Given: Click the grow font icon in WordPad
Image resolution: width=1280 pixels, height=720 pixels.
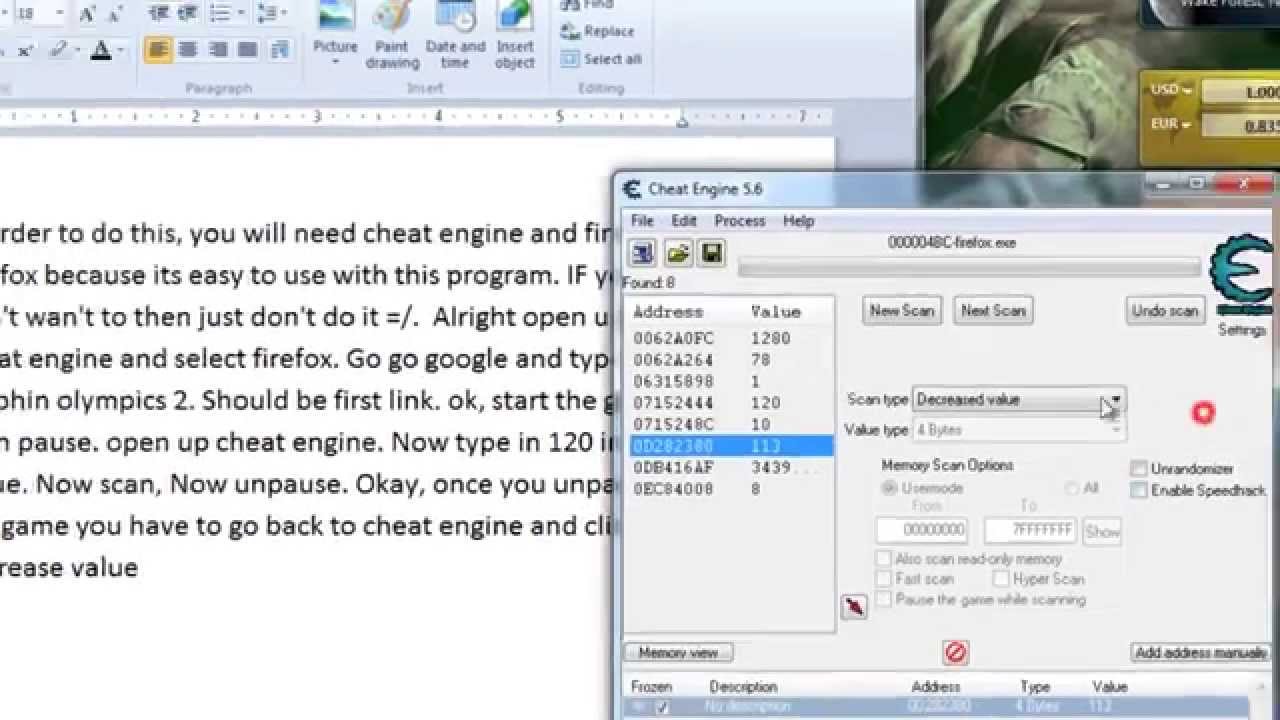Looking at the screenshot, I should tap(88, 14).
